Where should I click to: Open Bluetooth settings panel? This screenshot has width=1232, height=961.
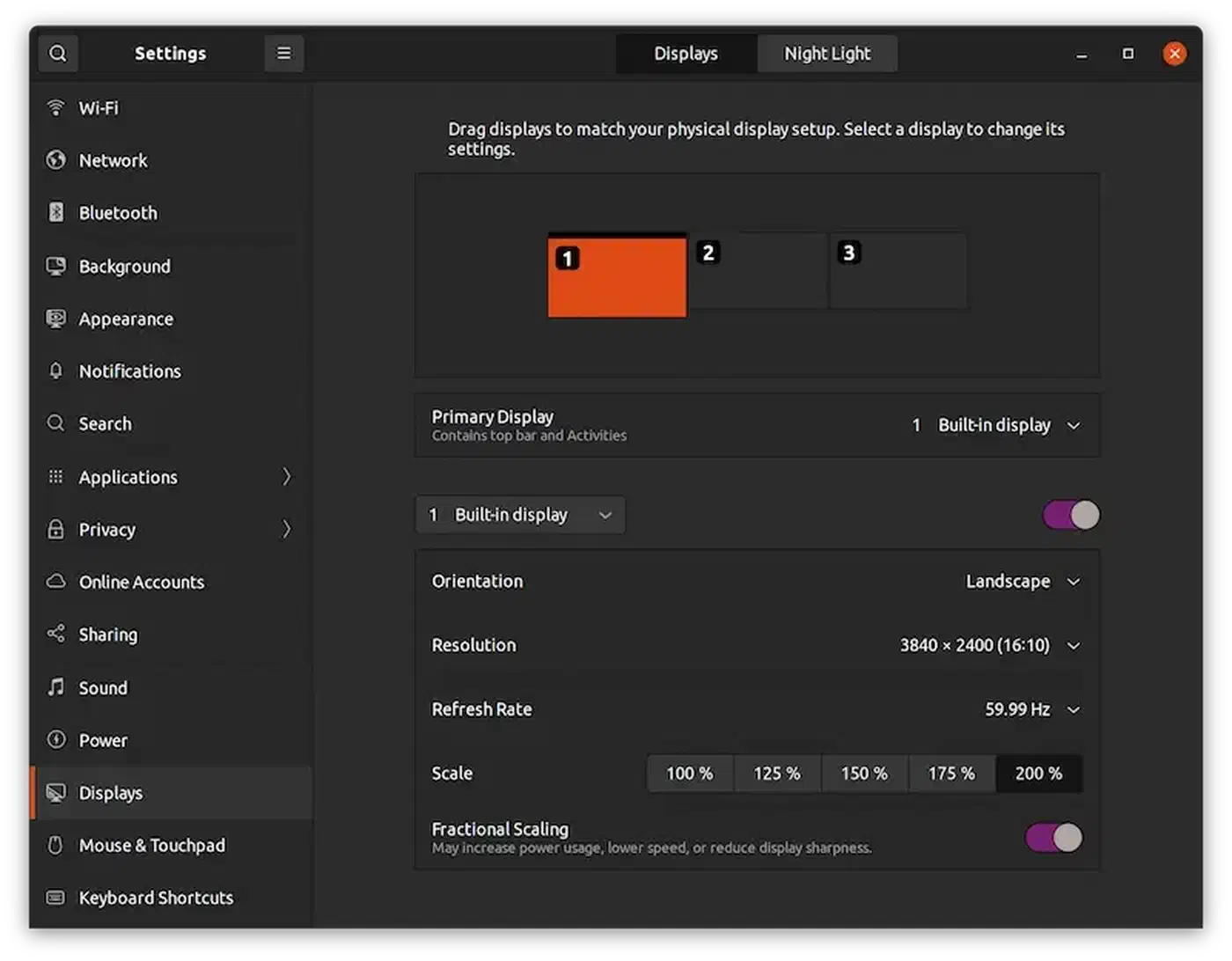pyautogui.click(x=172, y=212)
